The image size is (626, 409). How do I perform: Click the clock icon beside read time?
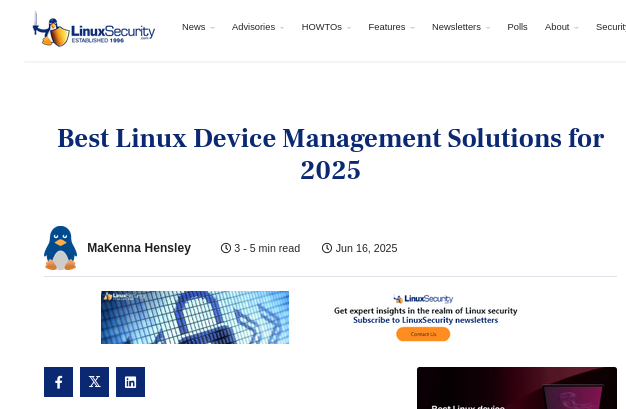point(226,248)
